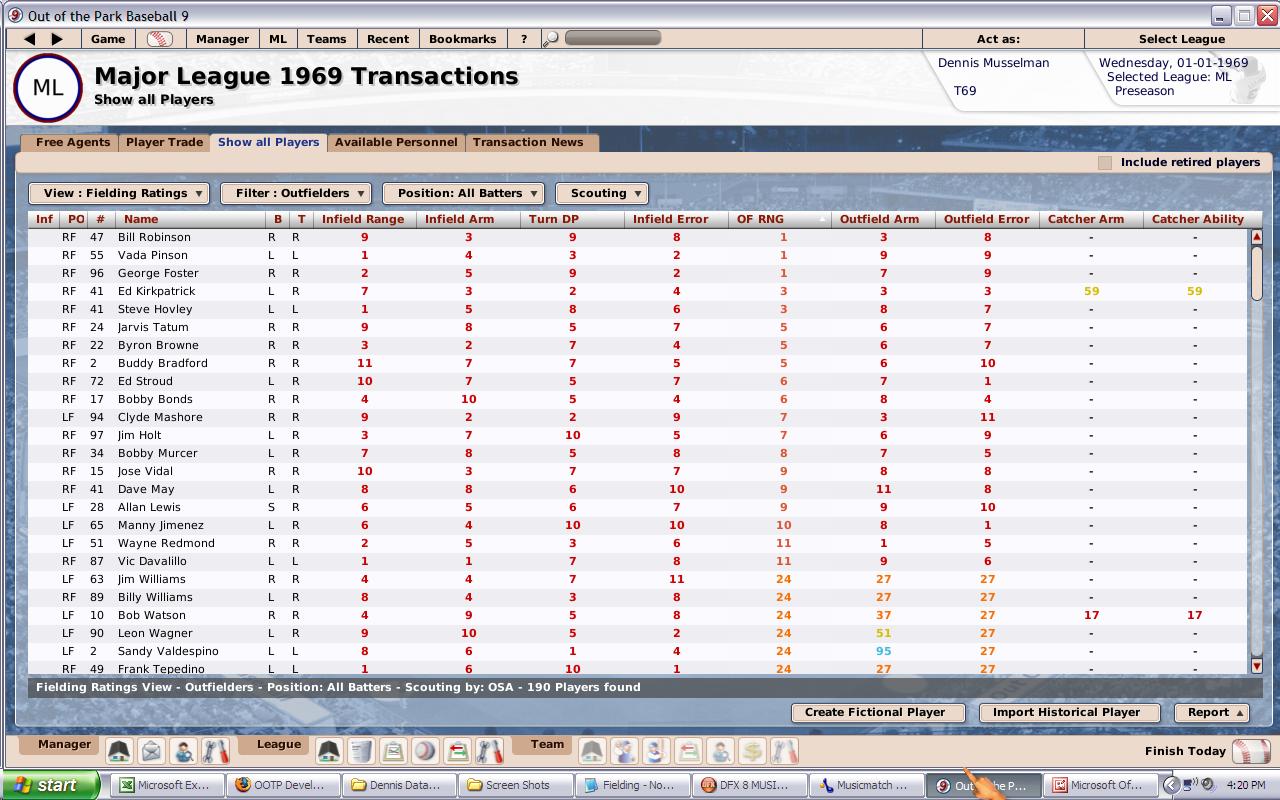
Task: Open the ? help menu
Action: [523, 39]
